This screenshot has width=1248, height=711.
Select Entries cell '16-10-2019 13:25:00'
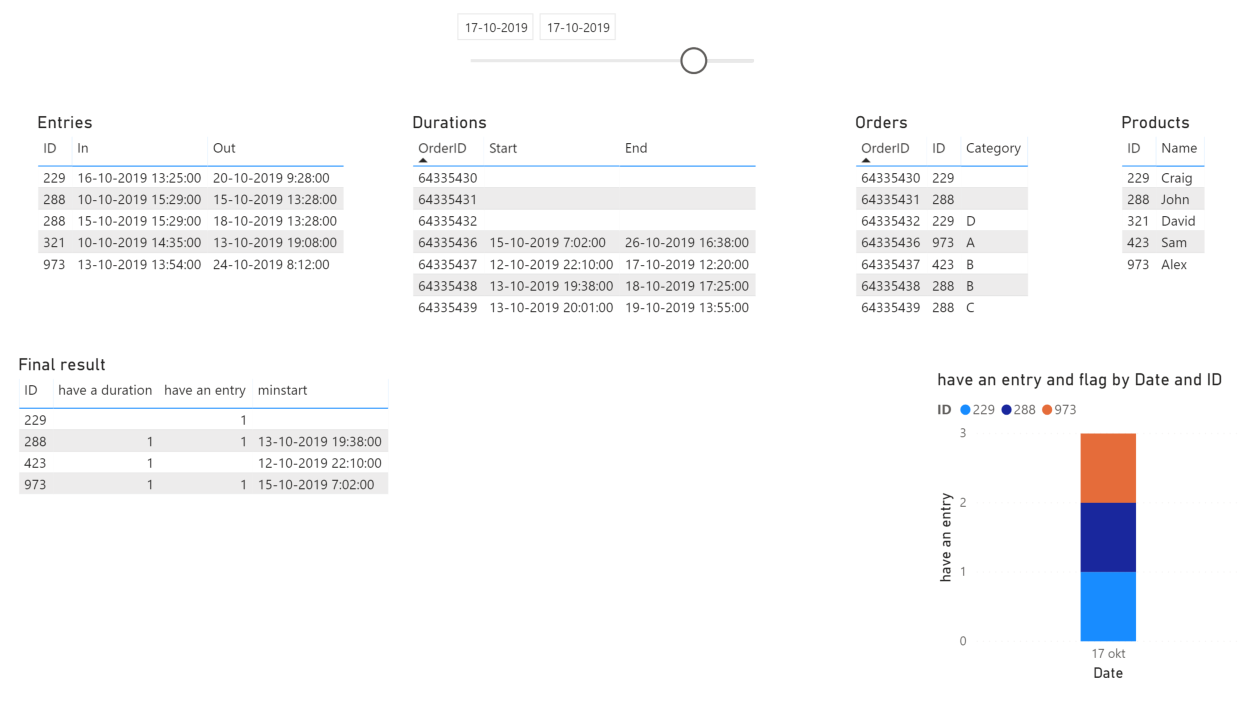(139, 178)
